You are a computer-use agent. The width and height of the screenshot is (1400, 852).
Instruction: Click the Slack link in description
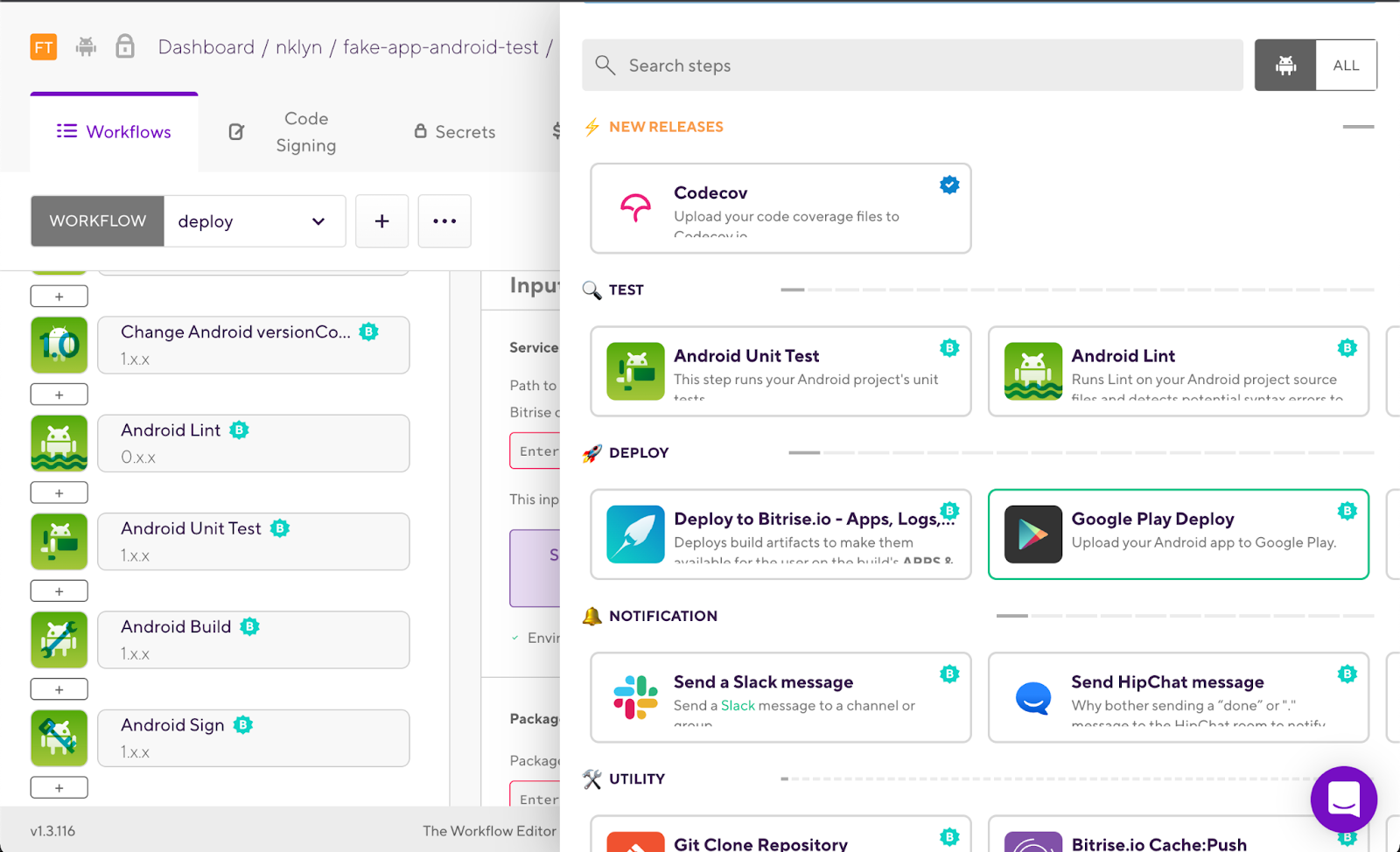(x=738, y=706)
